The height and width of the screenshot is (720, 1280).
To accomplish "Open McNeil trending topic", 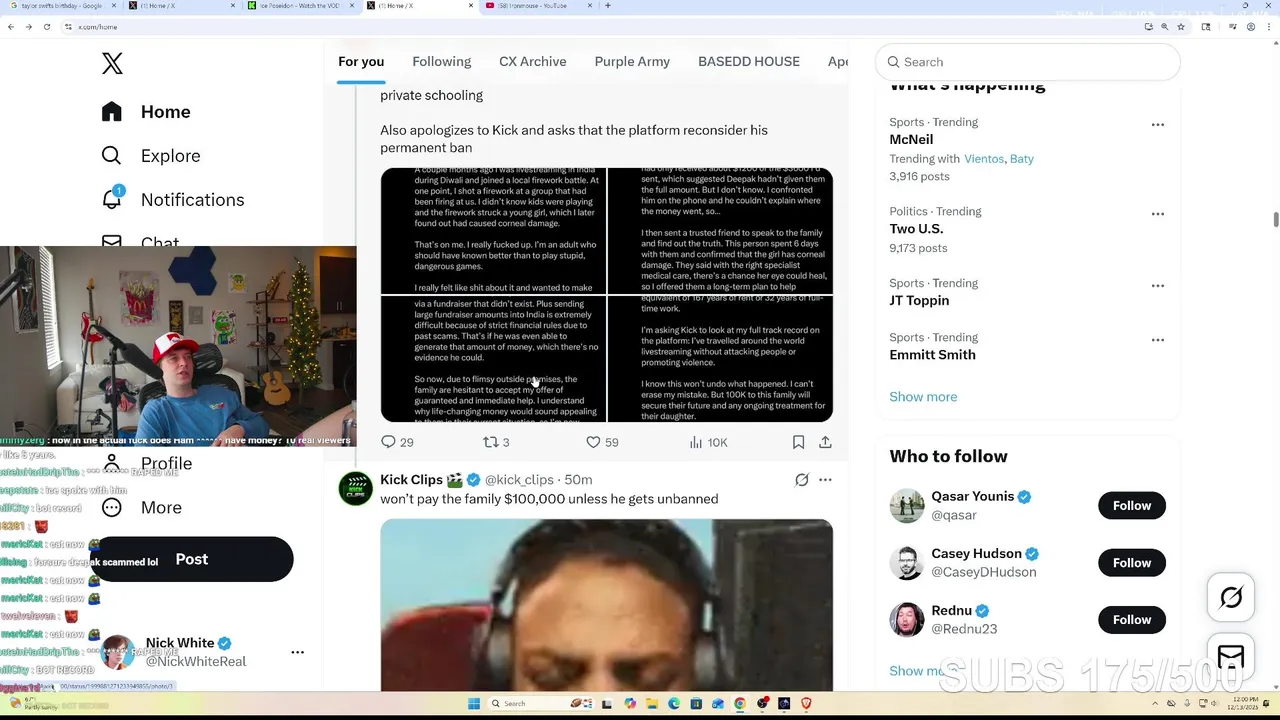I will pyautogui.click(x=911, y=140).
